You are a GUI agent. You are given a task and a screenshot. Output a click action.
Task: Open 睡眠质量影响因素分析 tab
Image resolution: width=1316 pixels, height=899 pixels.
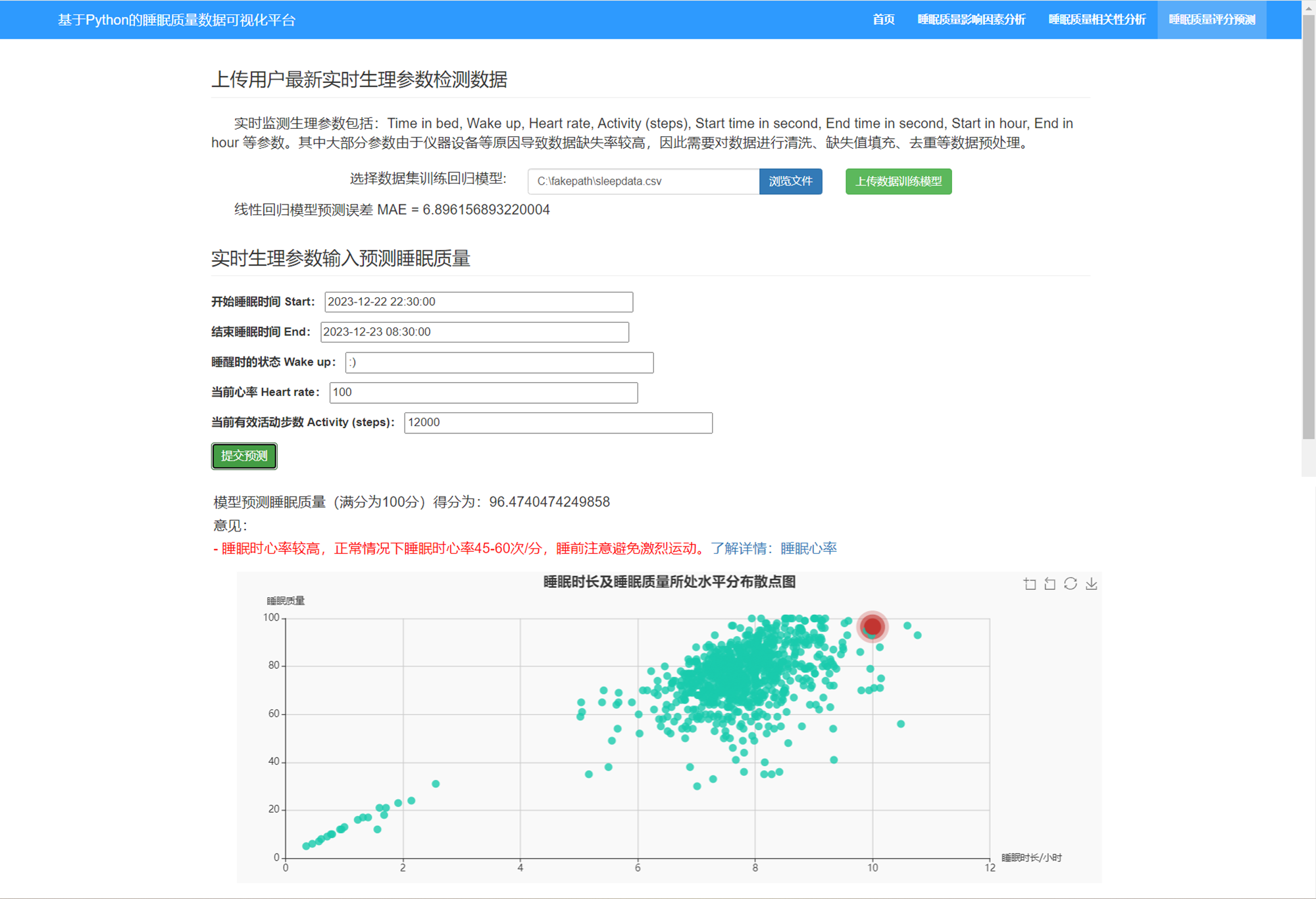click(x=971, y=20)
